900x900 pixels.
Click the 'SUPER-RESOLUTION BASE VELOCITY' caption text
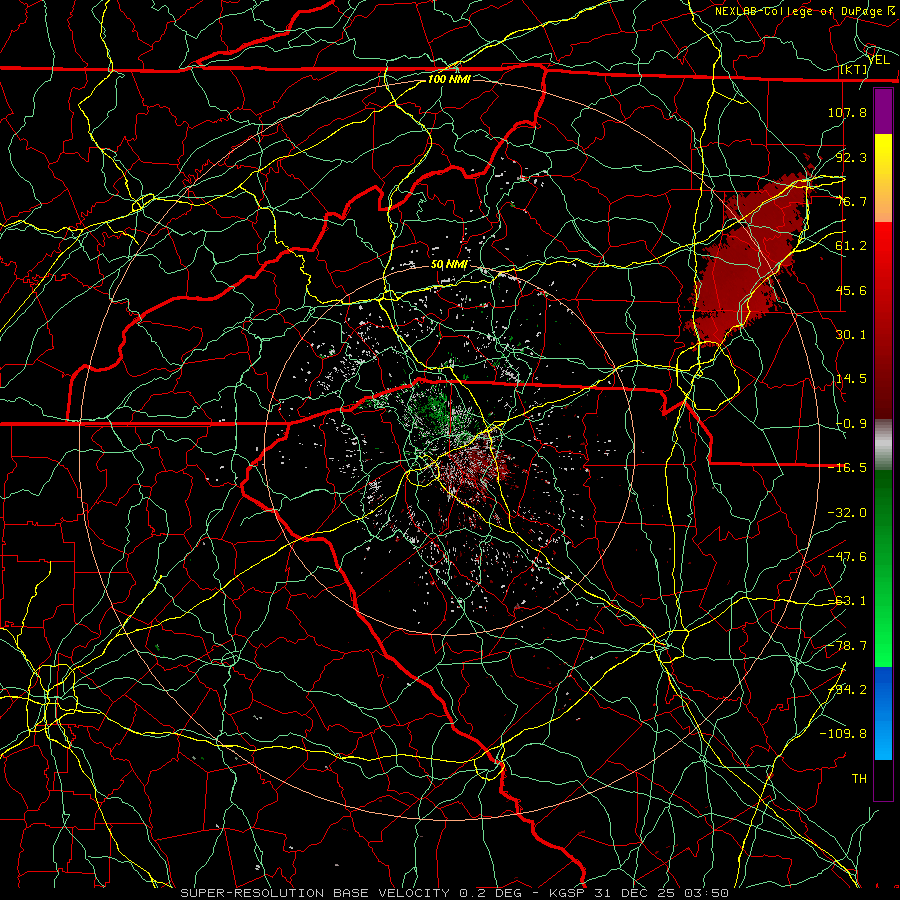(315, 893)
